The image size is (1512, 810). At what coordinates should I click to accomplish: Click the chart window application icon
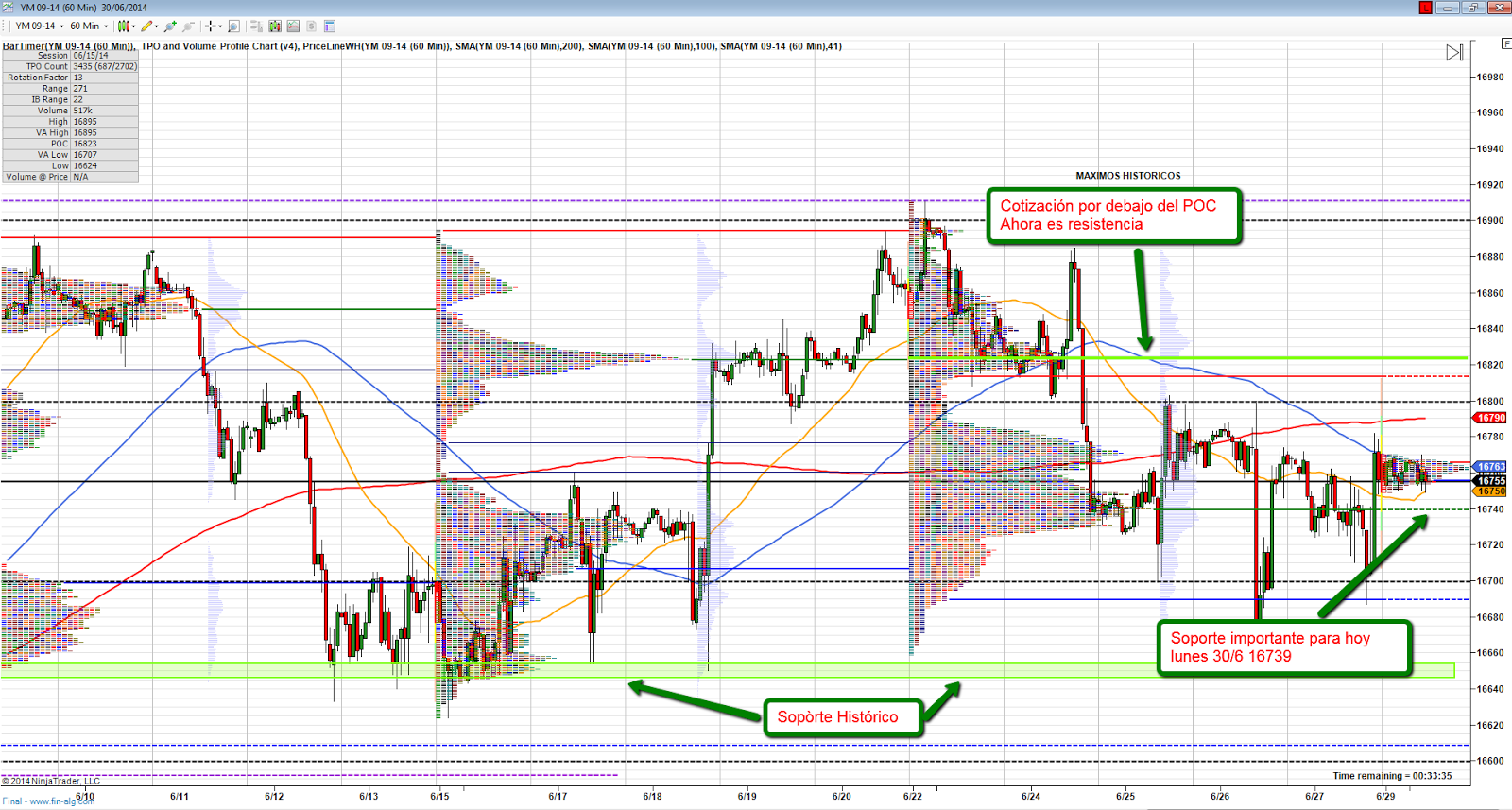[x=9, y=8]
